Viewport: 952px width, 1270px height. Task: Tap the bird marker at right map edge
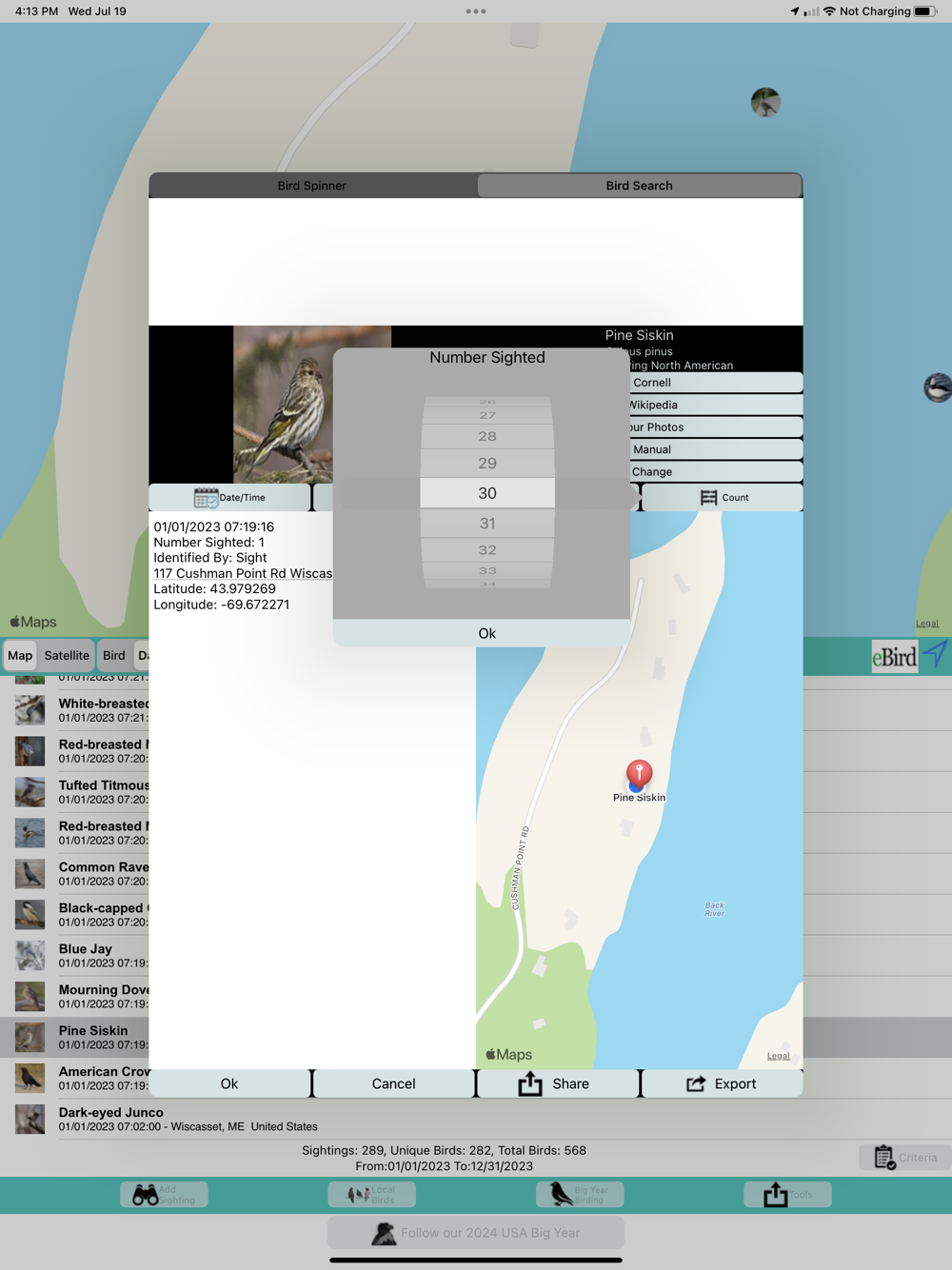point(938,387)
